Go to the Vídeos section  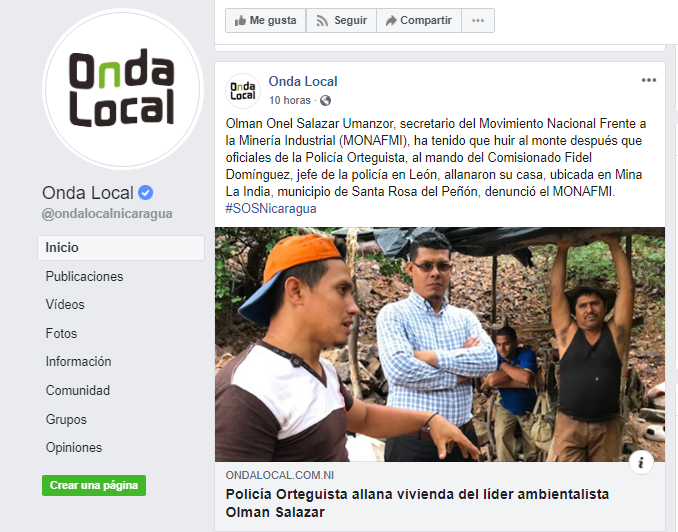65,304
